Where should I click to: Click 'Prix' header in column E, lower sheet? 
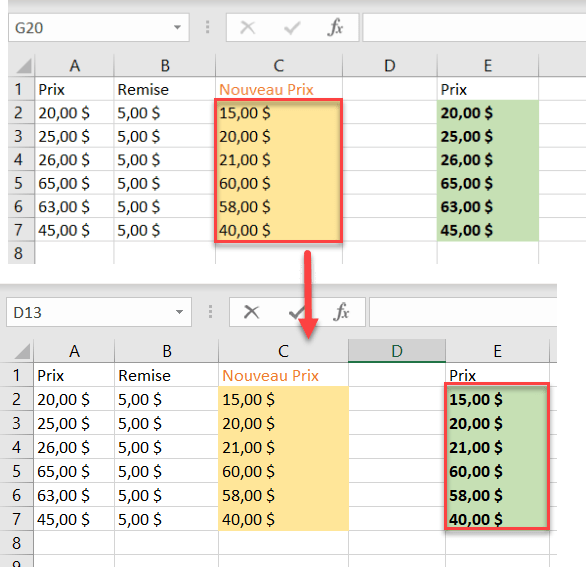tap(497, 375)
